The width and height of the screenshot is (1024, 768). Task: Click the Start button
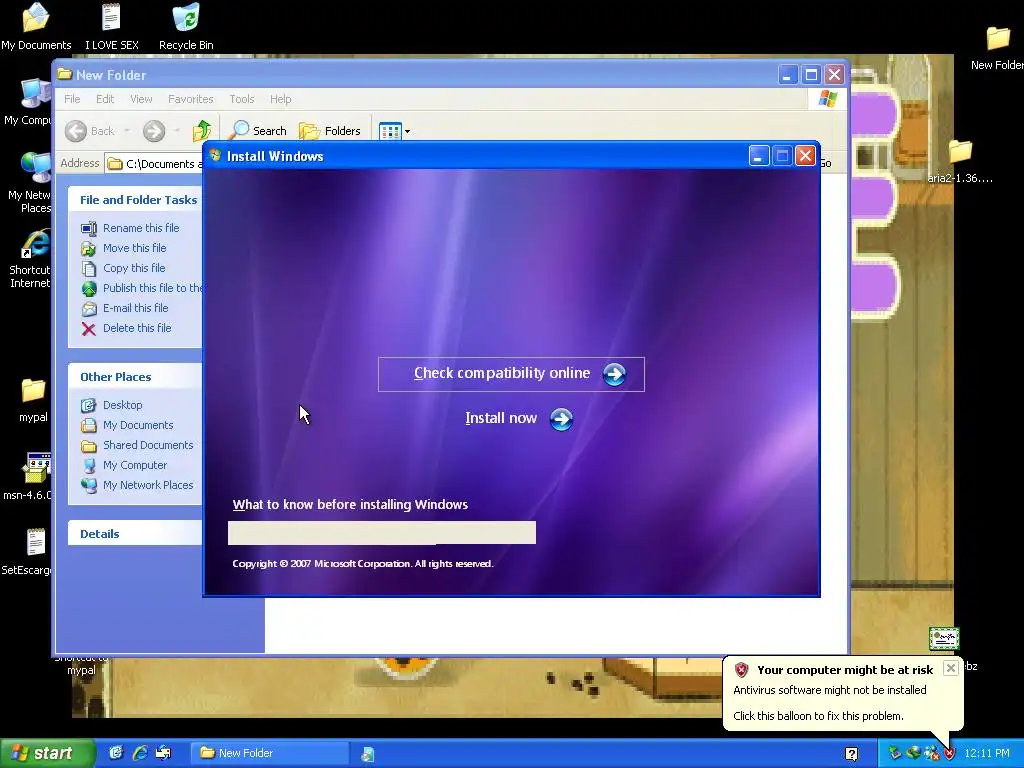[47, 753]
